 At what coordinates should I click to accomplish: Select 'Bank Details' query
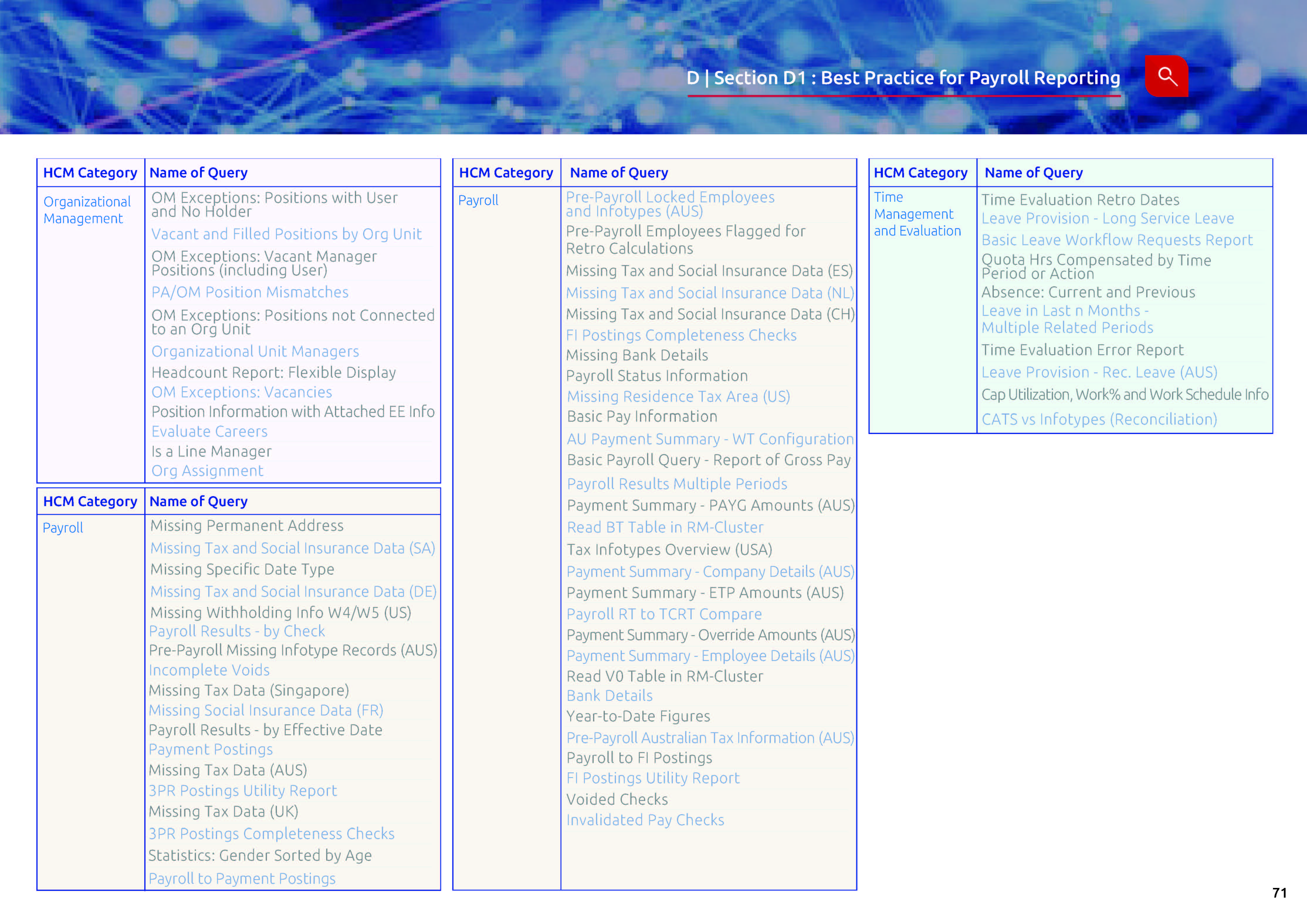click(x=609, y=695)
